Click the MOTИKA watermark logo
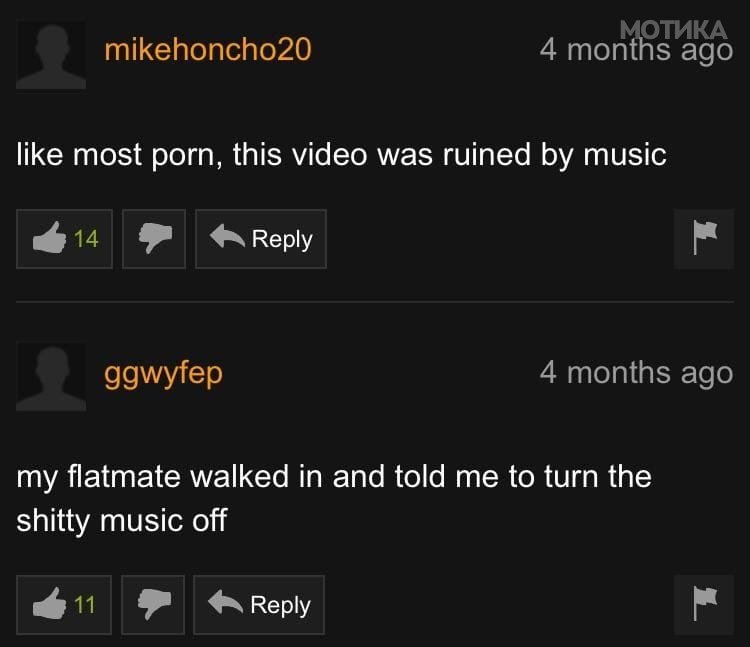The image size is (750, 647). [673, 30]
